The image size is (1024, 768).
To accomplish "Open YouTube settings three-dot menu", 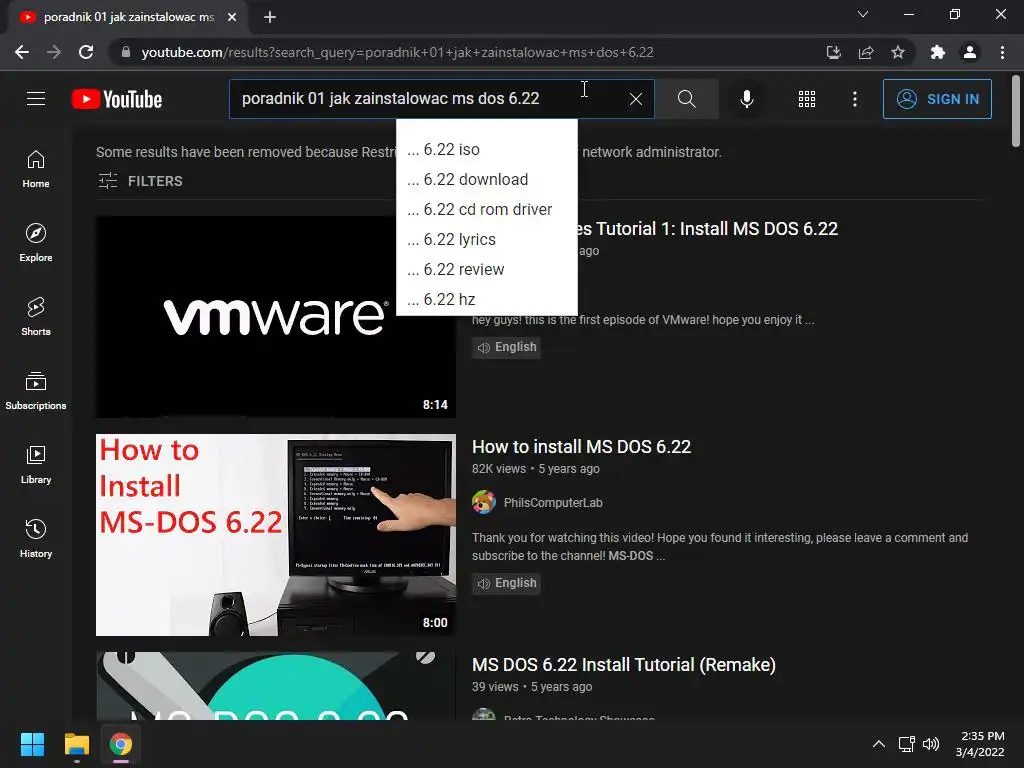I will coord(855,99).
